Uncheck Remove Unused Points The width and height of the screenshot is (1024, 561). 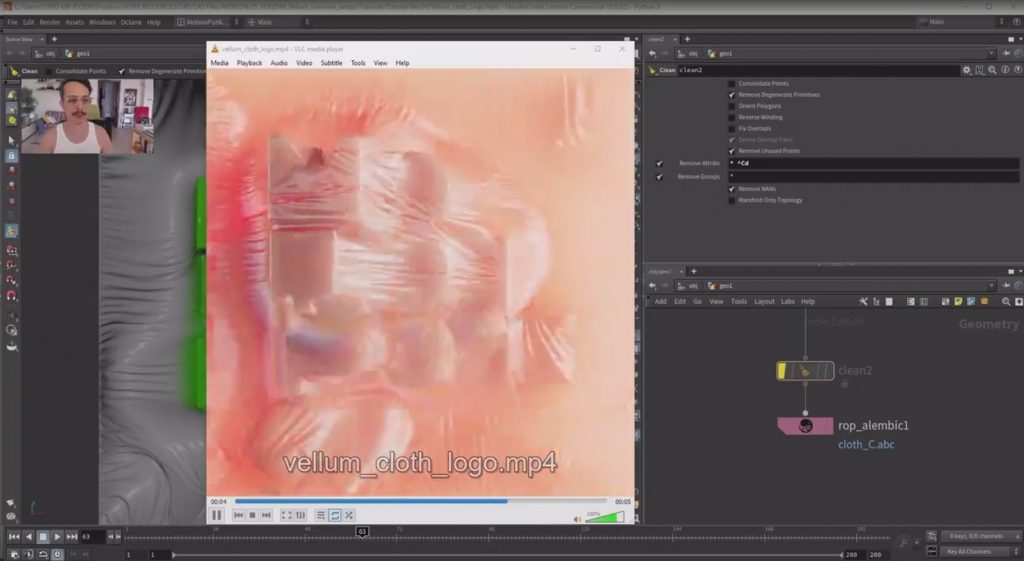click(x=731, y=150)
